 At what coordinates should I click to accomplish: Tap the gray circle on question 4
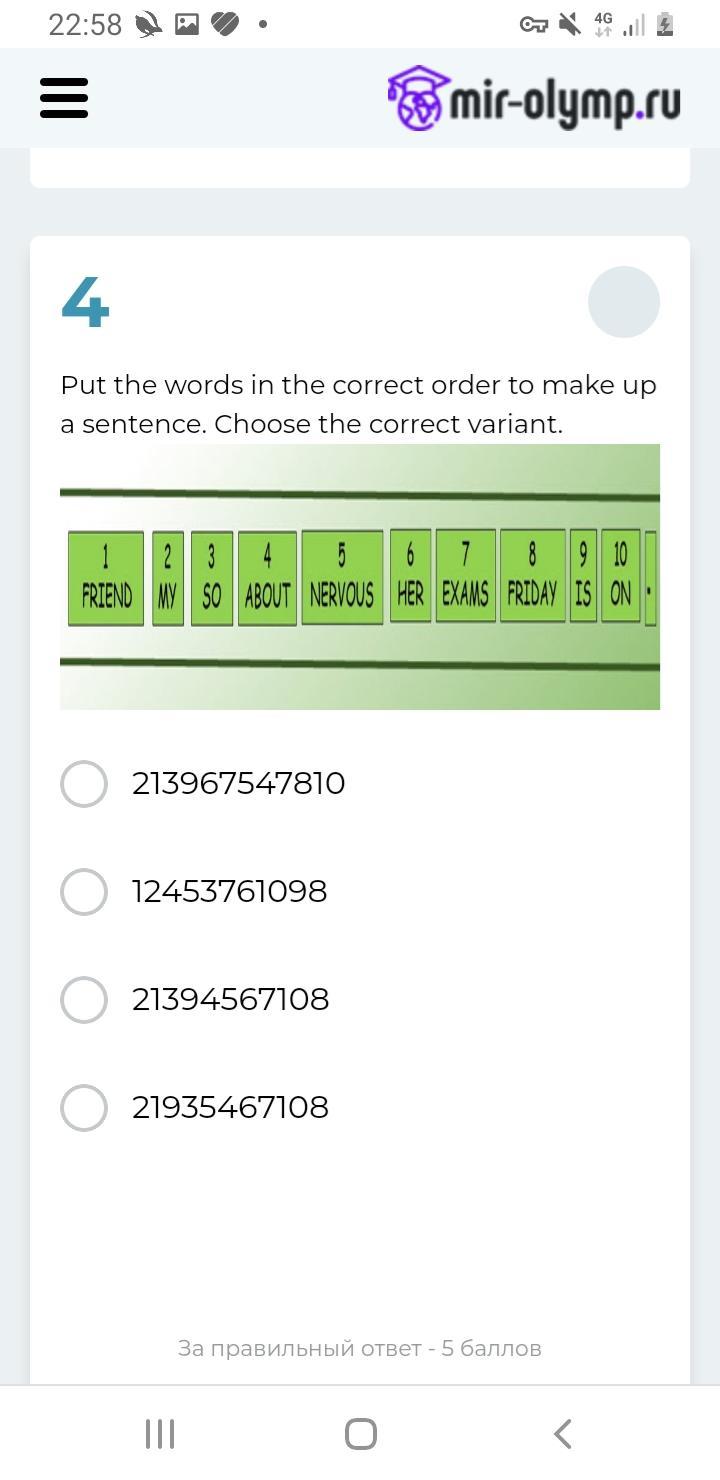[x=624, y=302]
